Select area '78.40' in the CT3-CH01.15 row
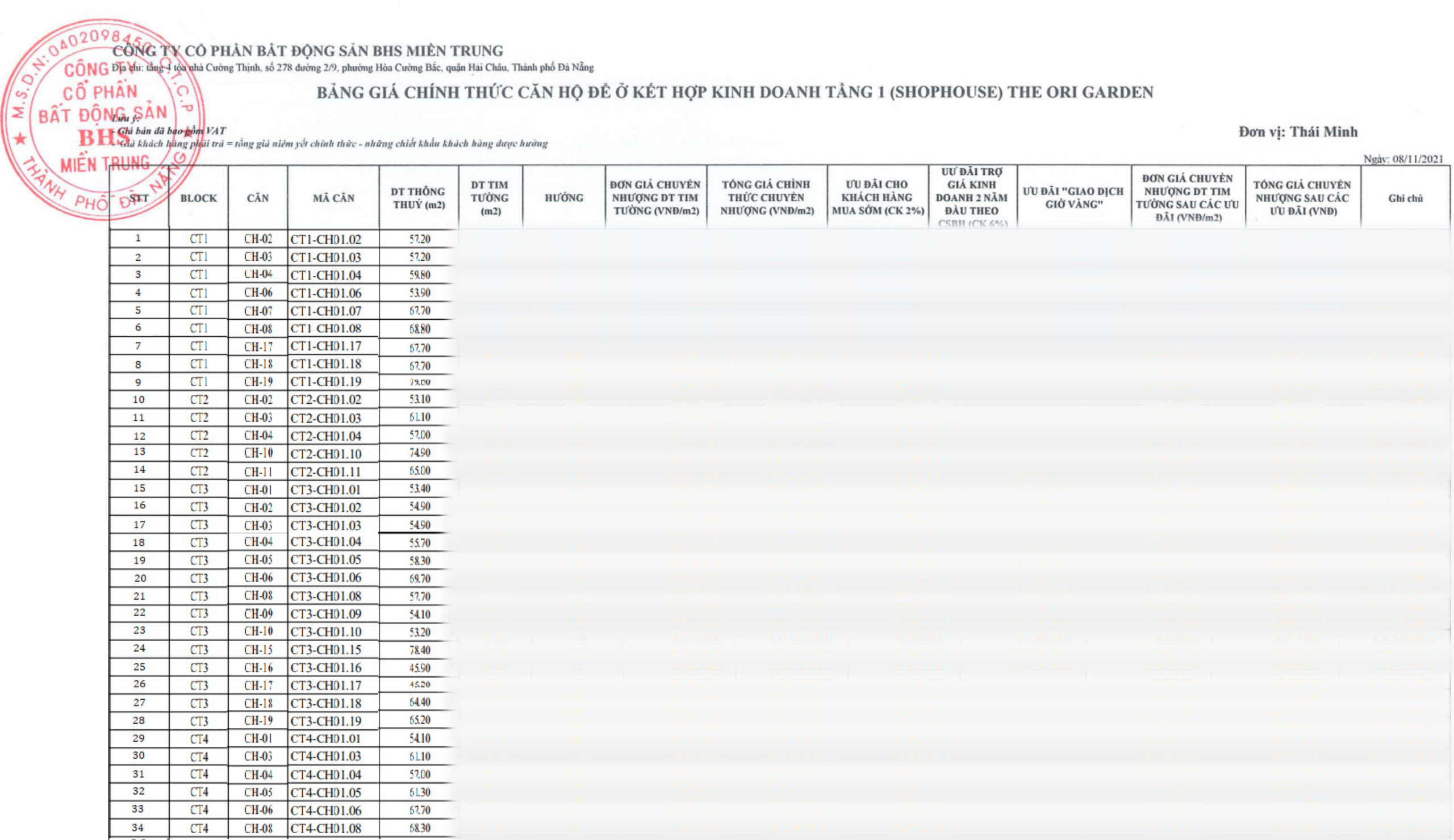This screenshot has height=840, width=1454. pyautogui.click(x=420, y=650)
